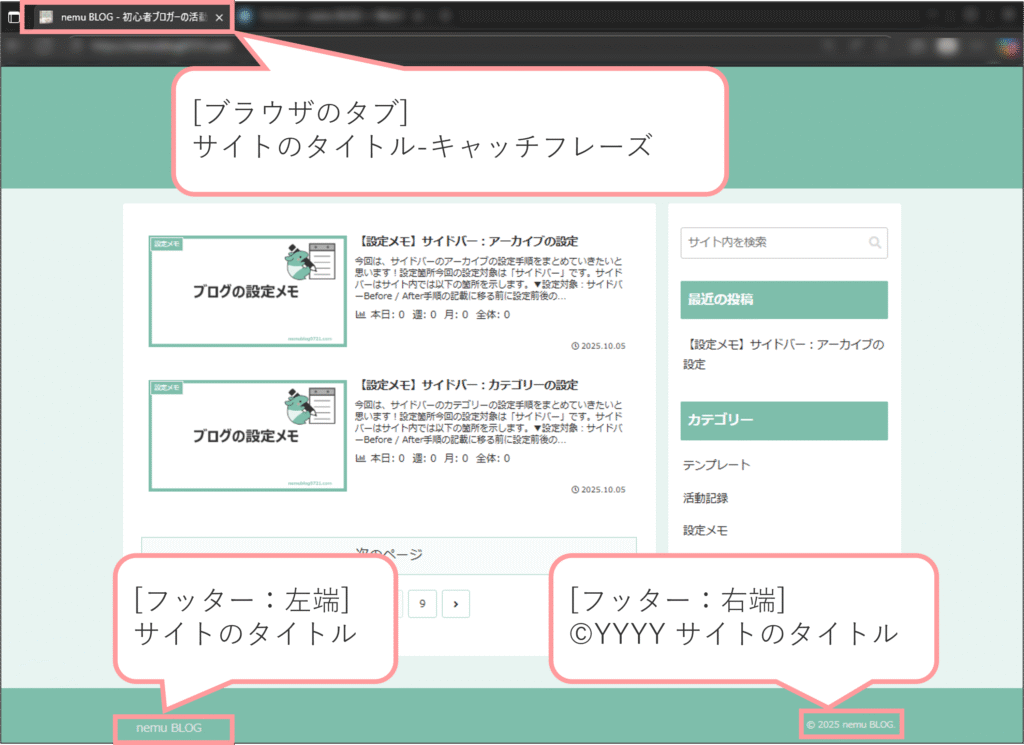
Task: Click view-count chart icon on アーカイブの設定 post
Action: coord(361,315)
